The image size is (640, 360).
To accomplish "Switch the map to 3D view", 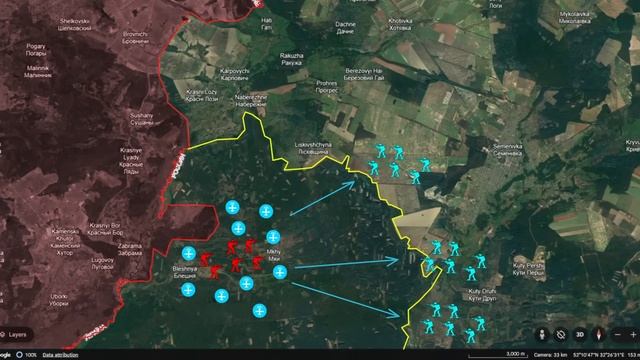I will pyautogui.click(x=580, y=335).
